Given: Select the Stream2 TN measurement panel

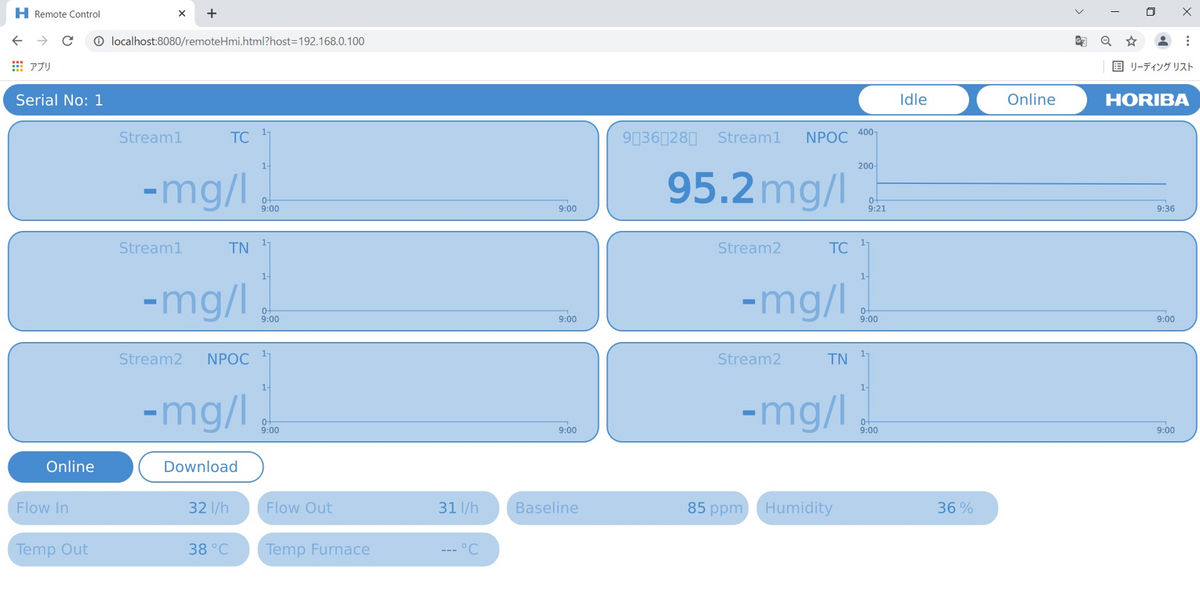Looking at the screenshot, I should point(902,392).
